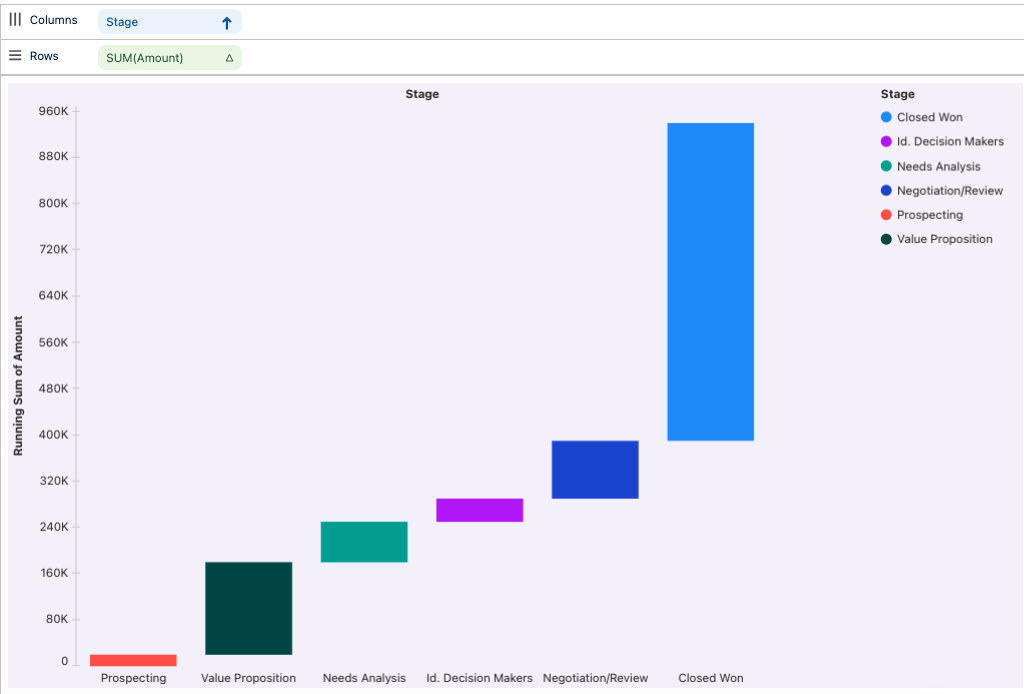
Task: Click the Value Proposition legend color dot
Action: pyautogui.click(x=886, y=239)
